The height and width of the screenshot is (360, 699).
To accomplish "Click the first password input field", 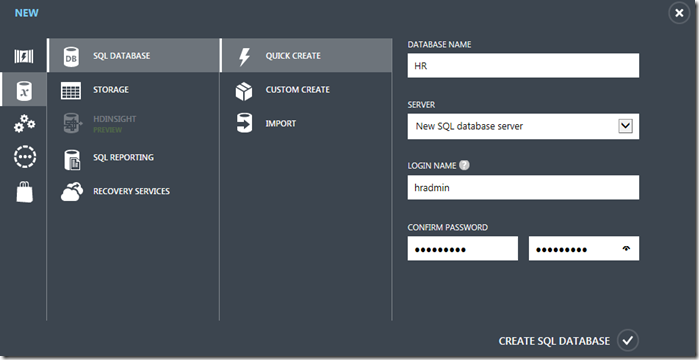I will click(463, 248).
